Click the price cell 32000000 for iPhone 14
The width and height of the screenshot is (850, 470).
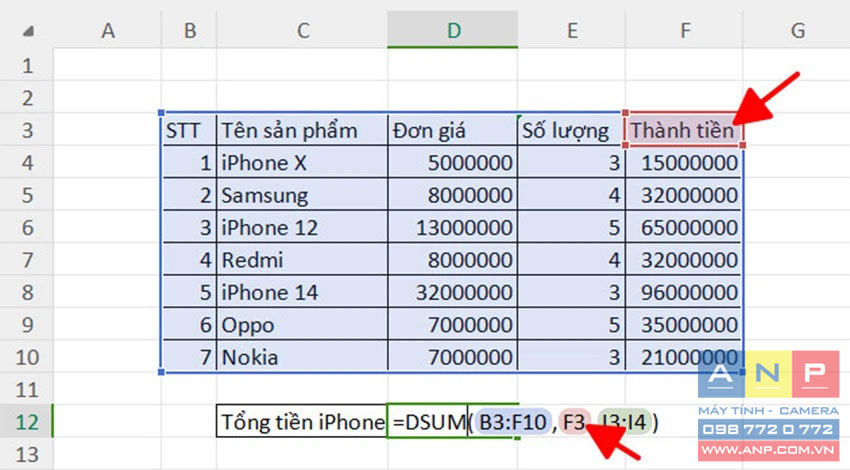coord(453,293)
